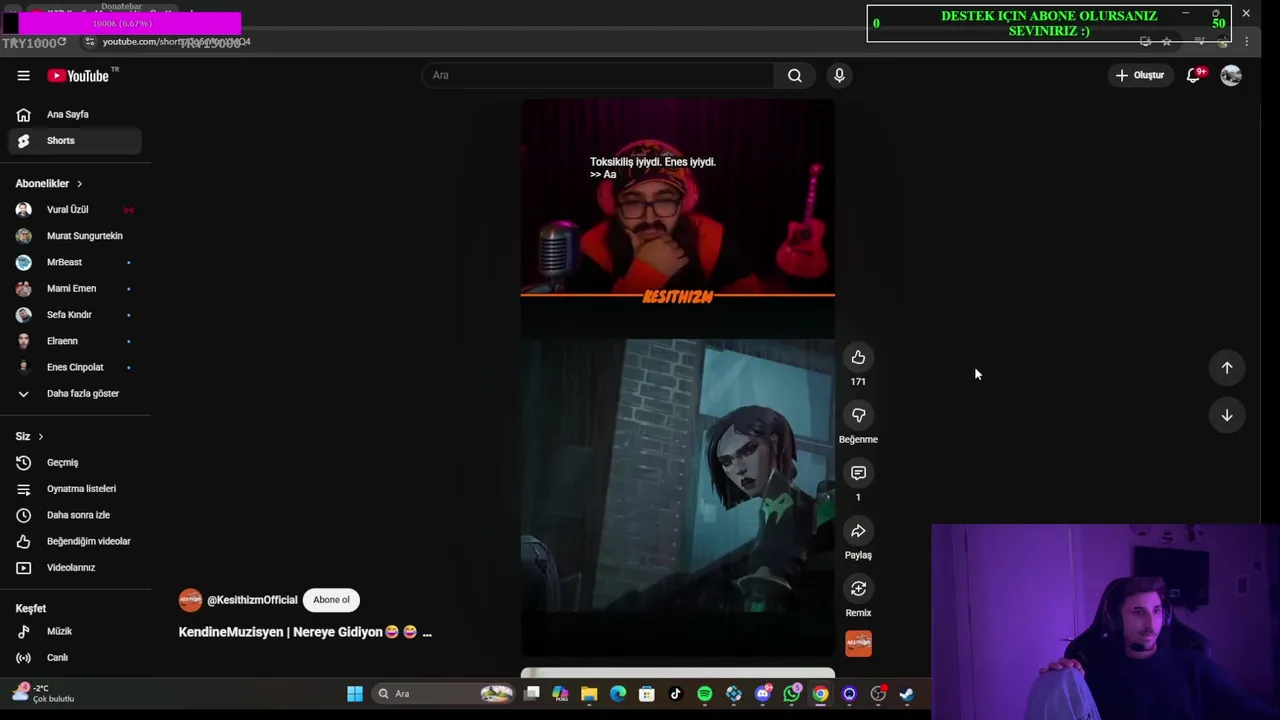Open Canlı under Keşfet
Viewport: 1280px width, 720px height.
[75, 658]
